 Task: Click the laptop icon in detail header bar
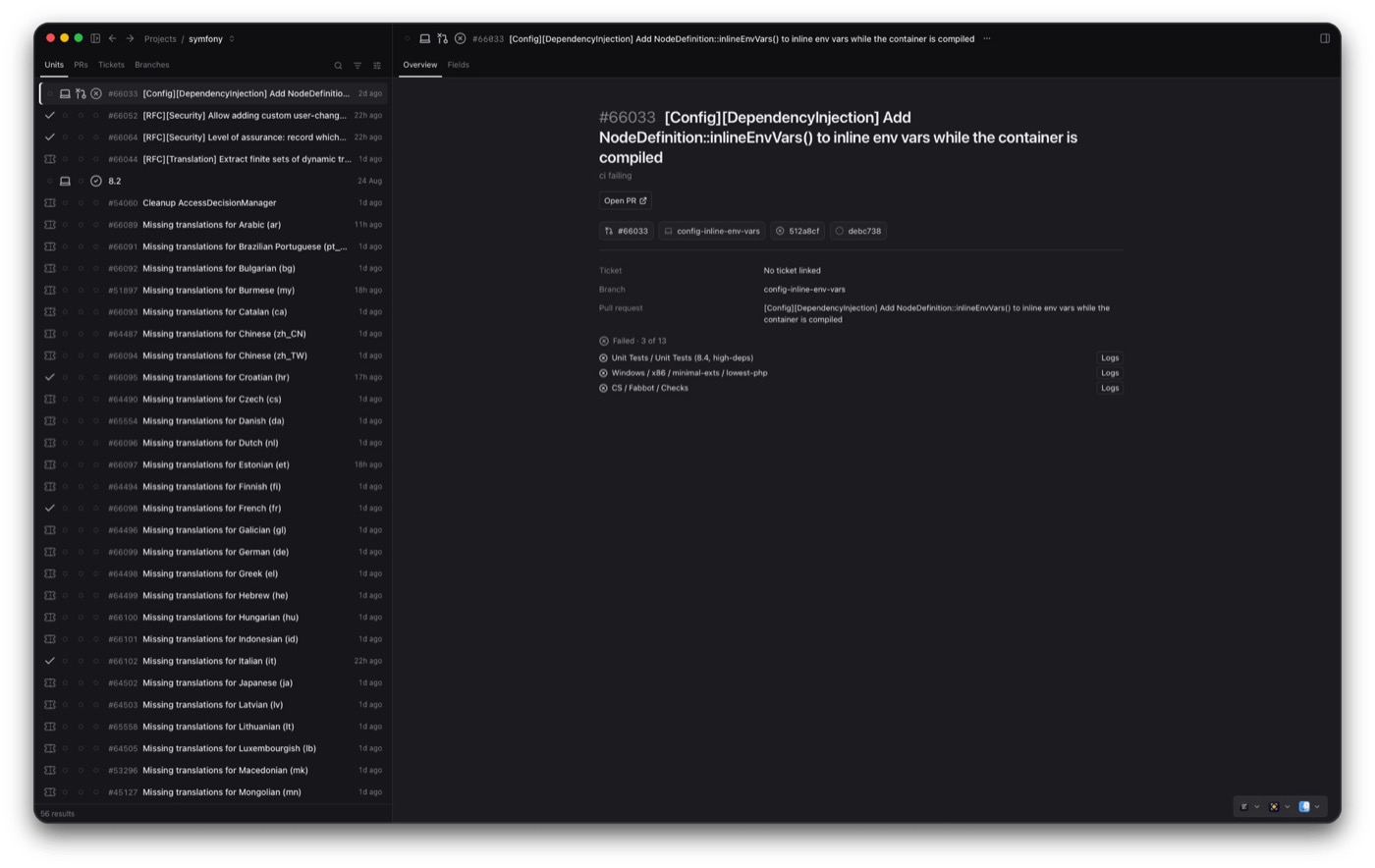pos(425,38)
